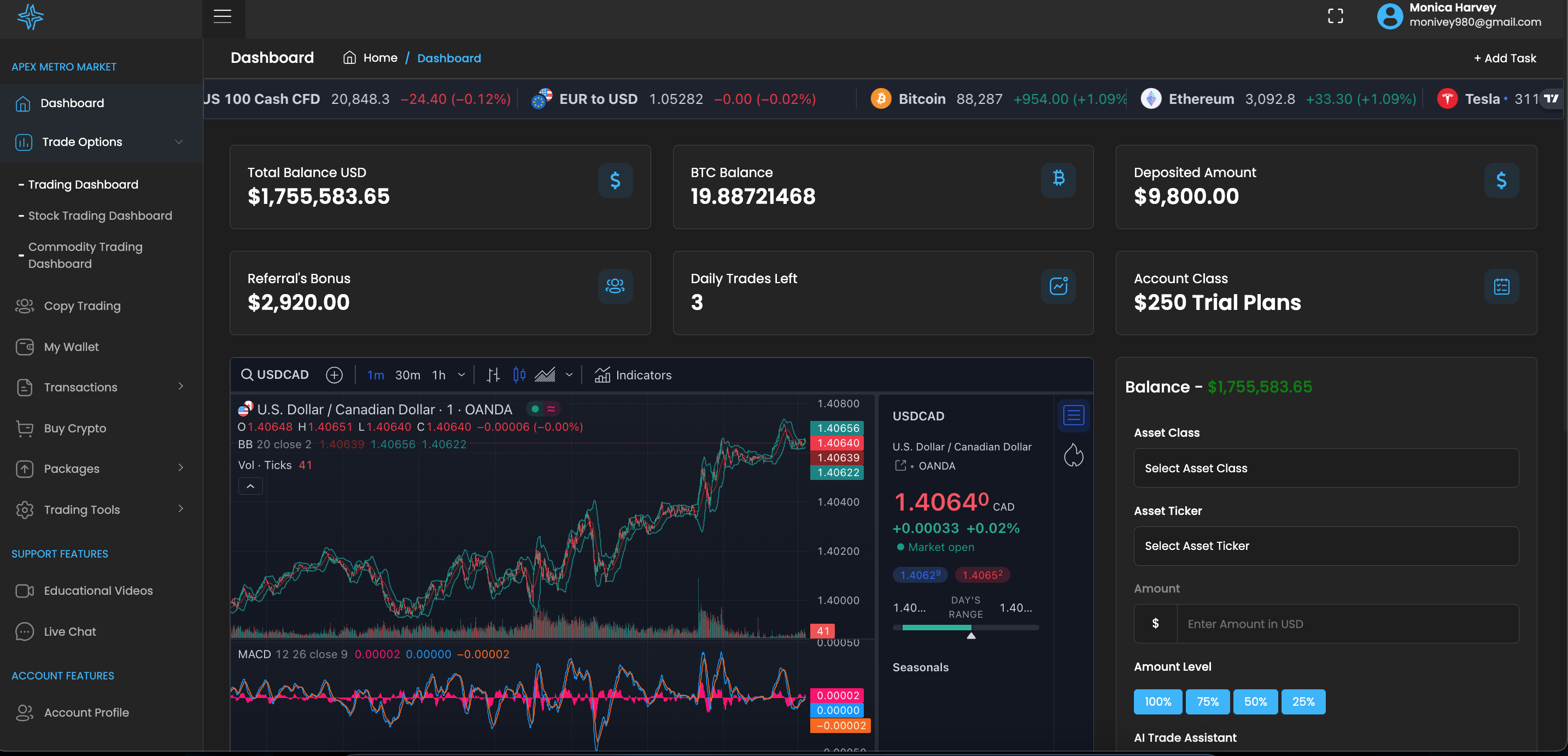The width and height of the screenshot is (1568, 756).
Task: Click the Enter Amount in USD field
Action: [x=1347, y=624]
